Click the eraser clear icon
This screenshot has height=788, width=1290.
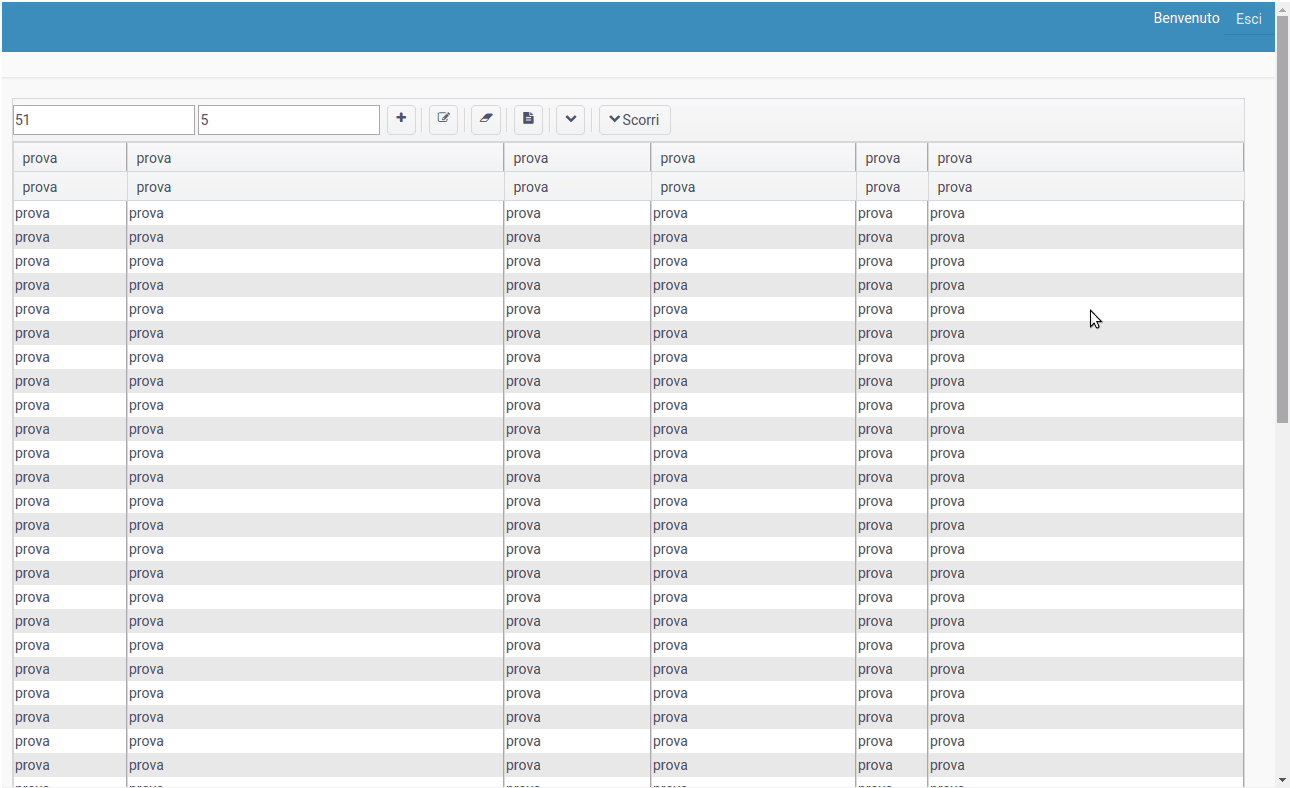pyautogui.click(x=485, y=119)
